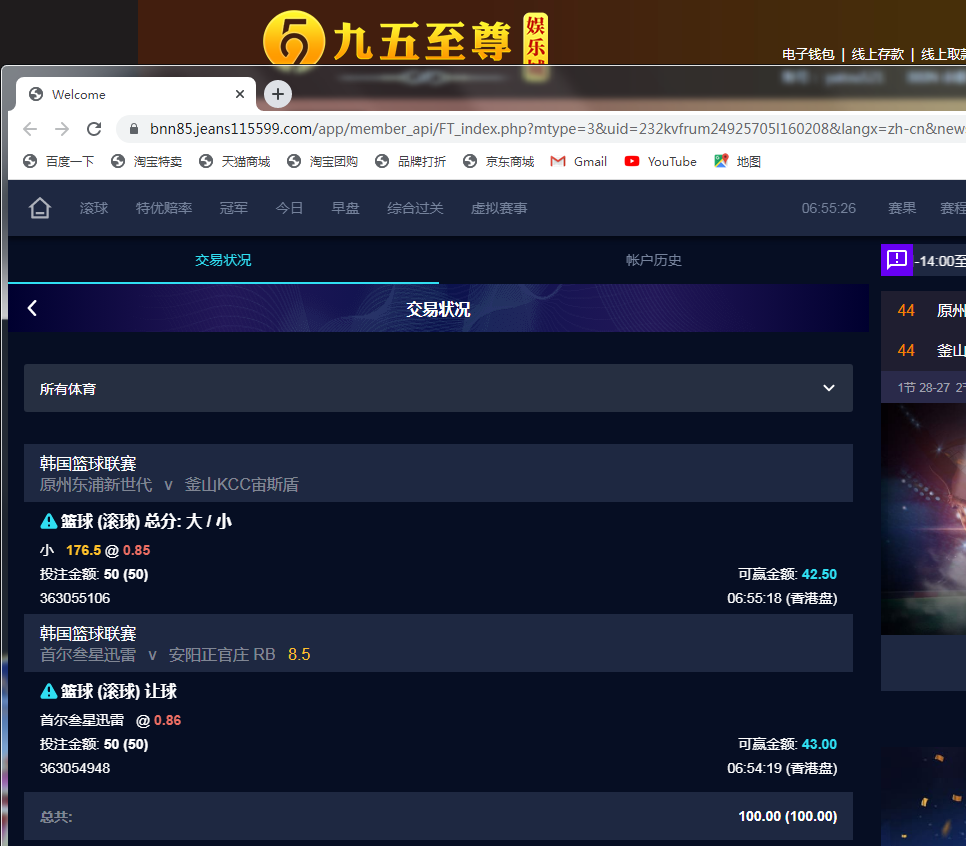Click the 地图 maps bookmark
The image size is (966, 846).
pos(737,161)
